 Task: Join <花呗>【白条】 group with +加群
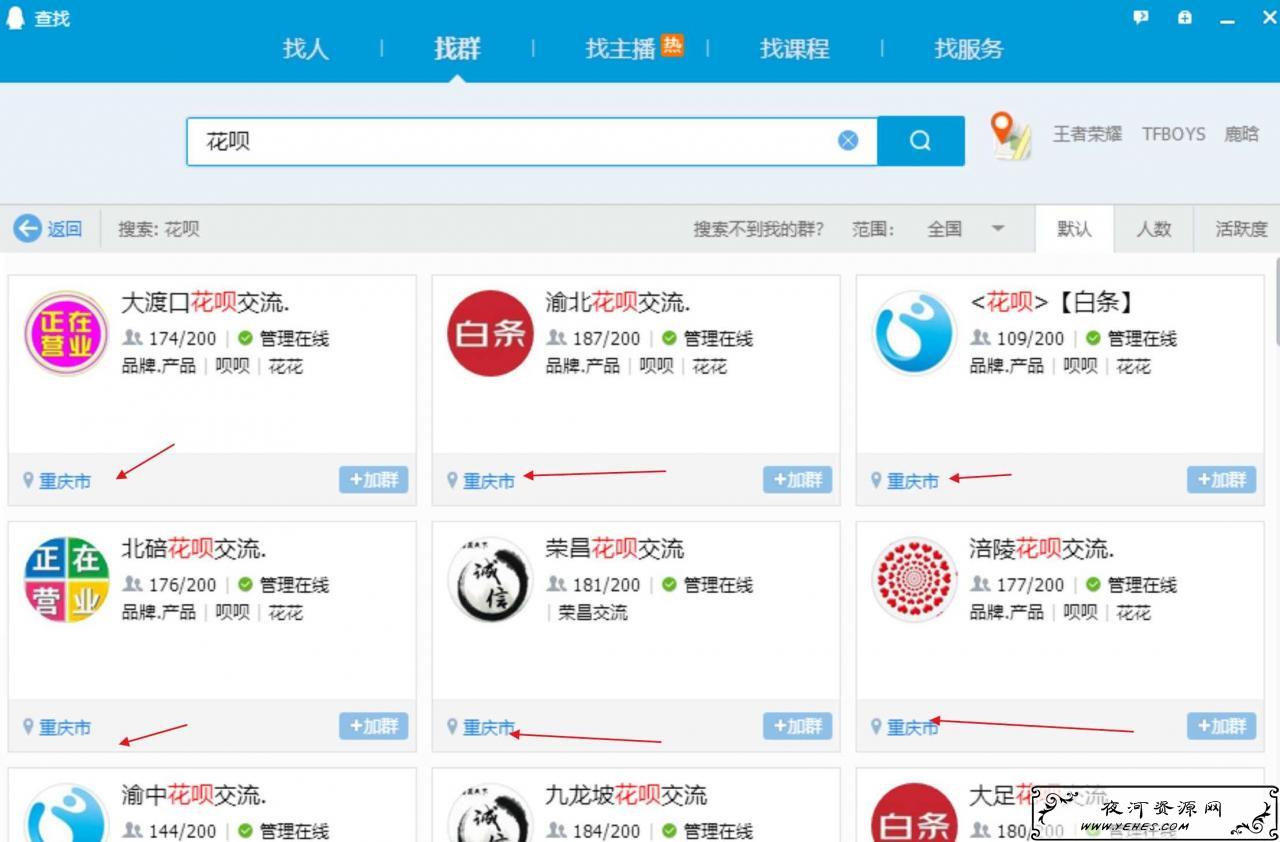click(1221, 480)
